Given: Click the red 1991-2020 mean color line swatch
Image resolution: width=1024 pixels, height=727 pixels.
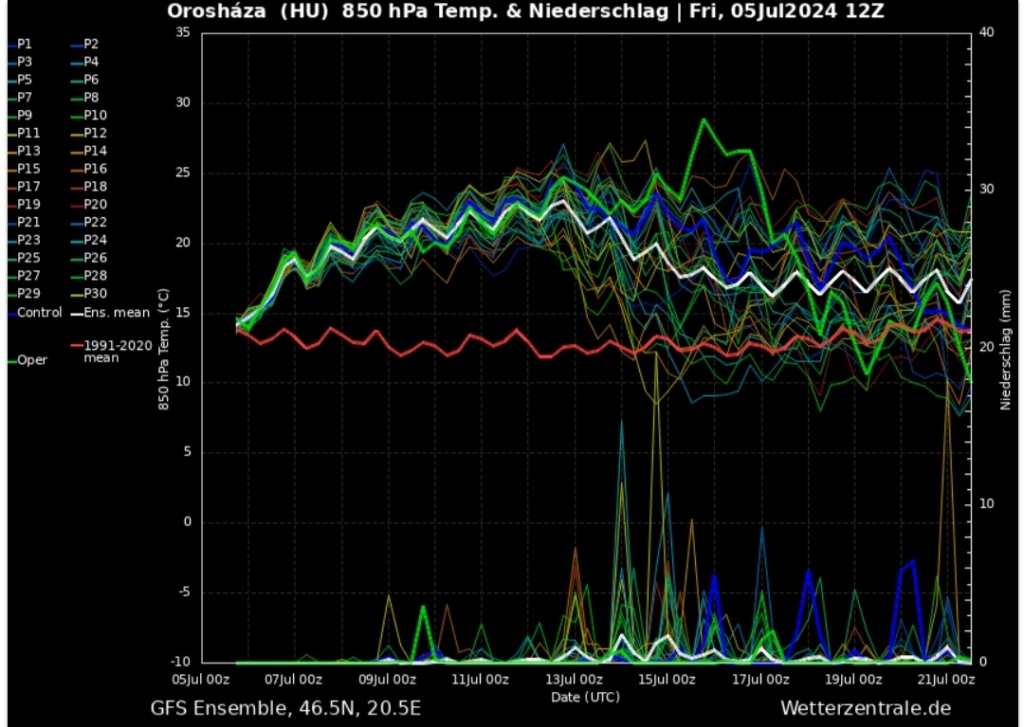Looking at the screenshot, I should (x=76, y=347).
